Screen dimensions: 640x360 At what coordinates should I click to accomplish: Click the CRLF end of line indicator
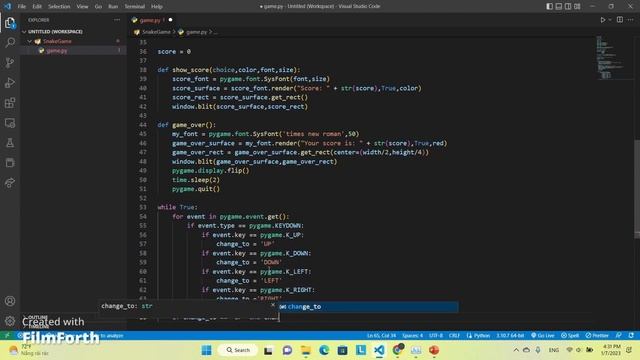click(x=454, y=336)
